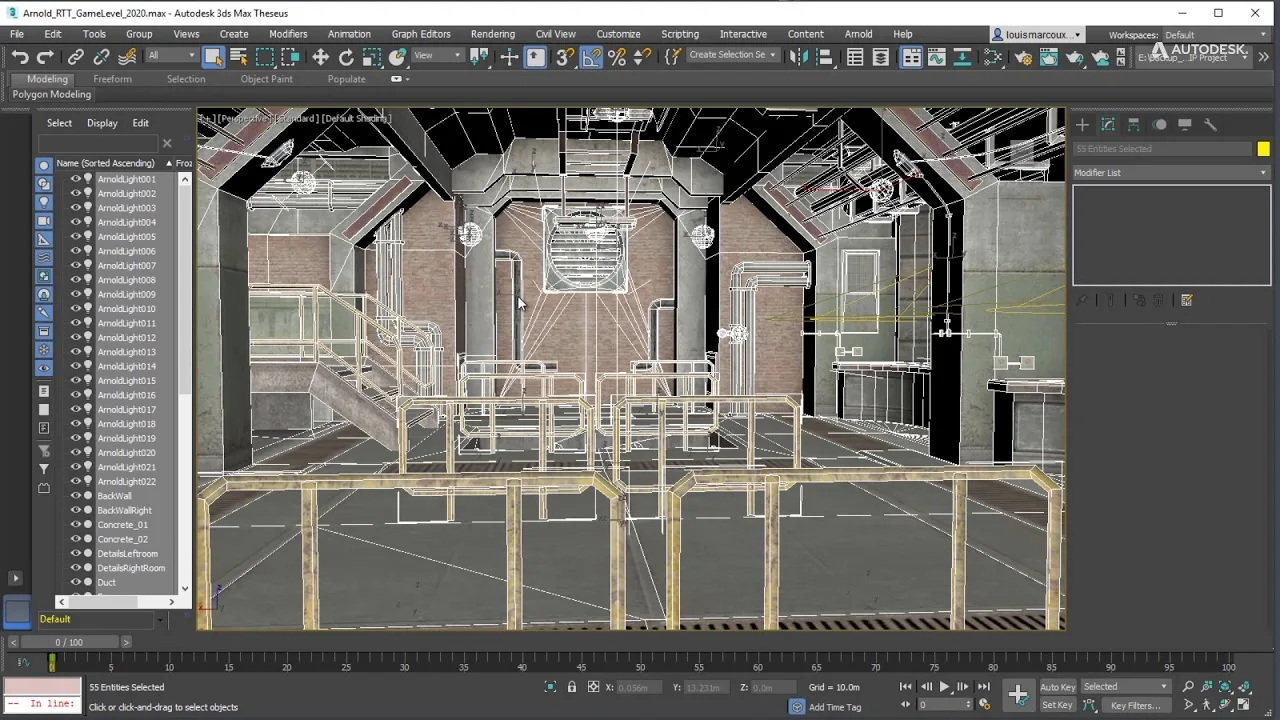
Task: Click the Auto Key button
Action: click(x=1058, y=687)
